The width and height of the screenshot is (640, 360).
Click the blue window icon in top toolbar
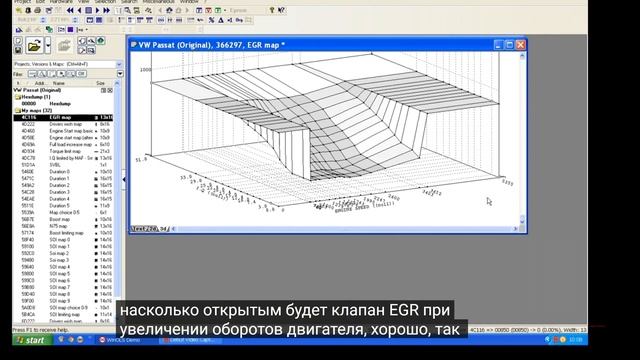[199, 10]
